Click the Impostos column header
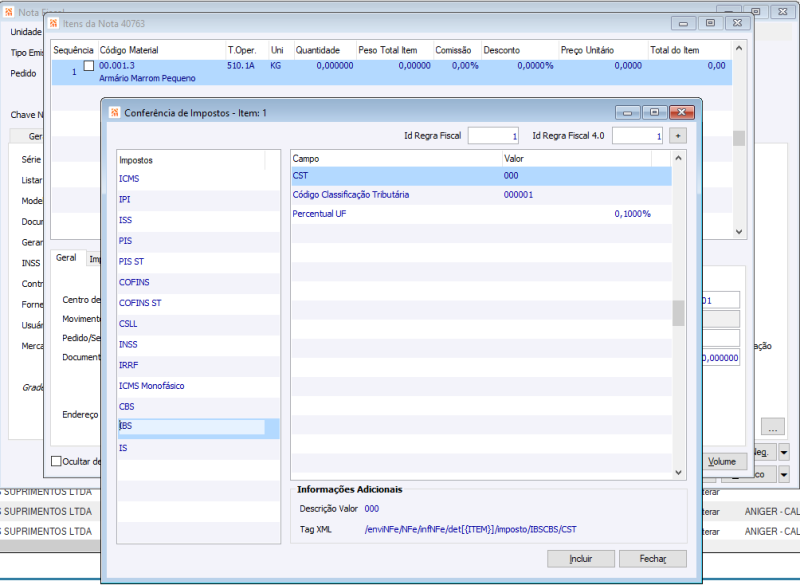 [x=191, y=160]
